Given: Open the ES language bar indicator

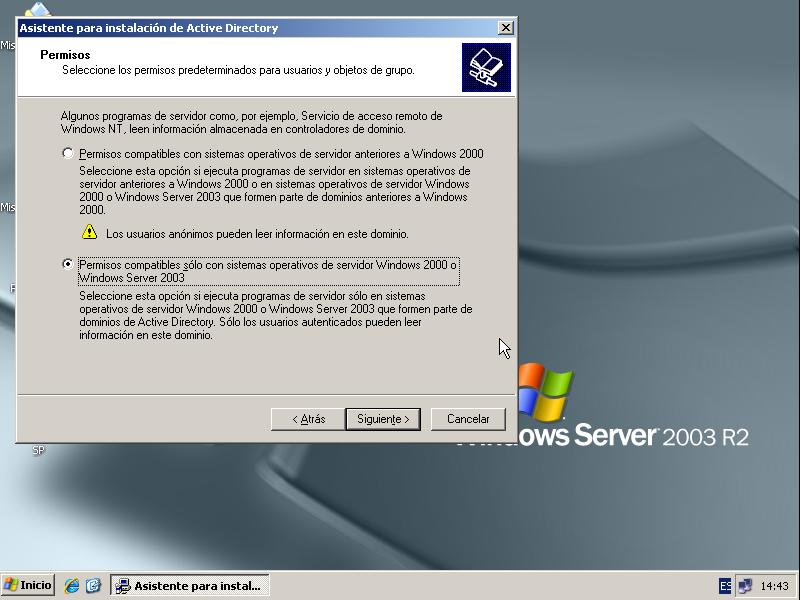Looking at the screenshot, I should pos(724,586).
